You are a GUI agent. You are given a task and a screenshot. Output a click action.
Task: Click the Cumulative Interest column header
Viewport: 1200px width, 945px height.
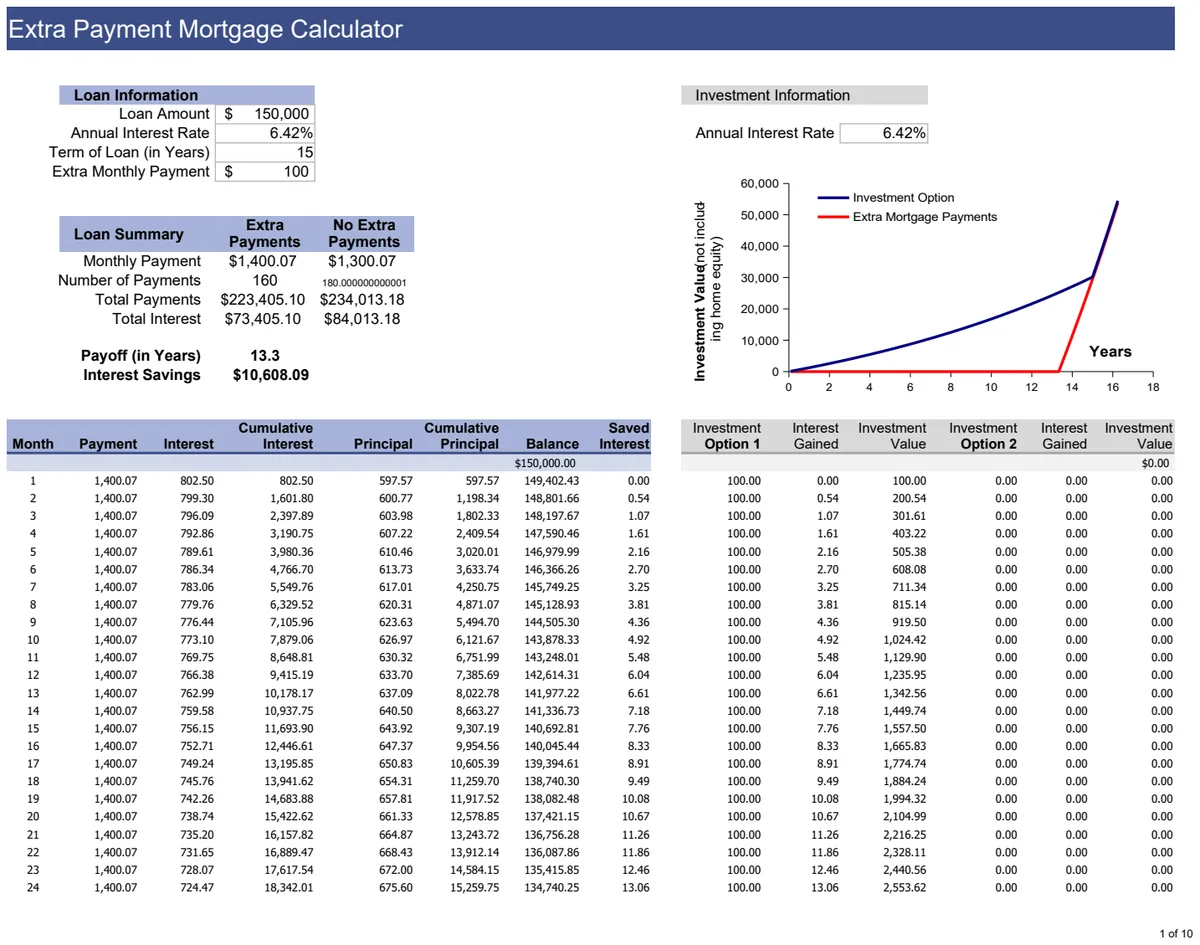pos(275,436)
